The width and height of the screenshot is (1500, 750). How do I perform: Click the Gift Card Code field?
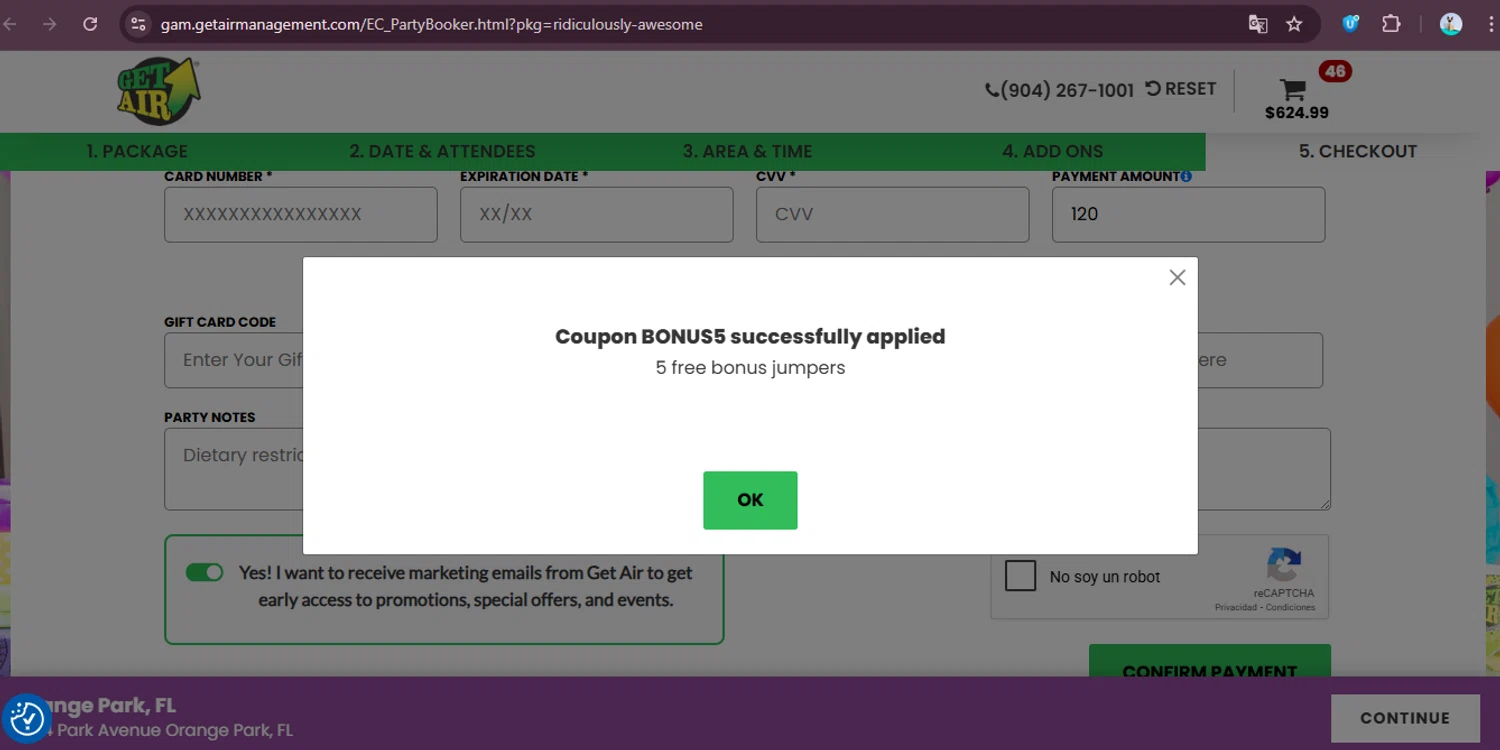click(x=234, y=360)
